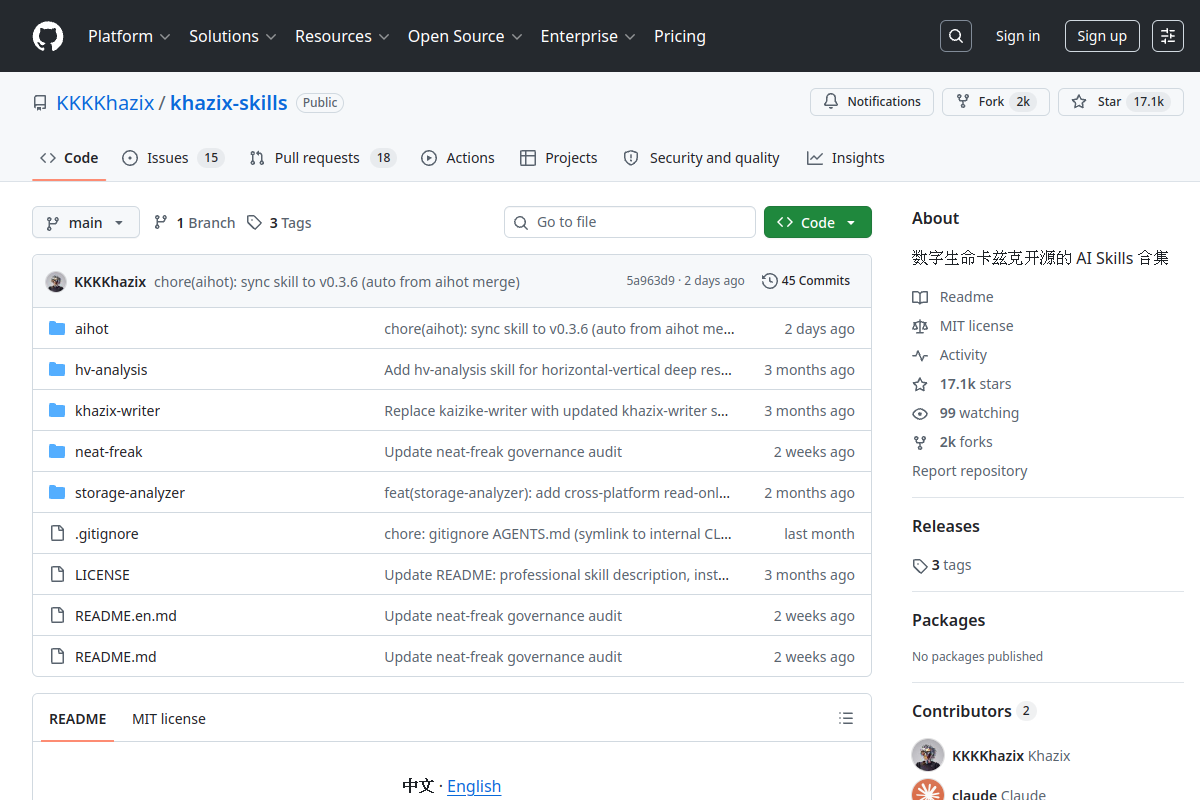
Task: Open the README.en.md file
Action: coord(126,616)
